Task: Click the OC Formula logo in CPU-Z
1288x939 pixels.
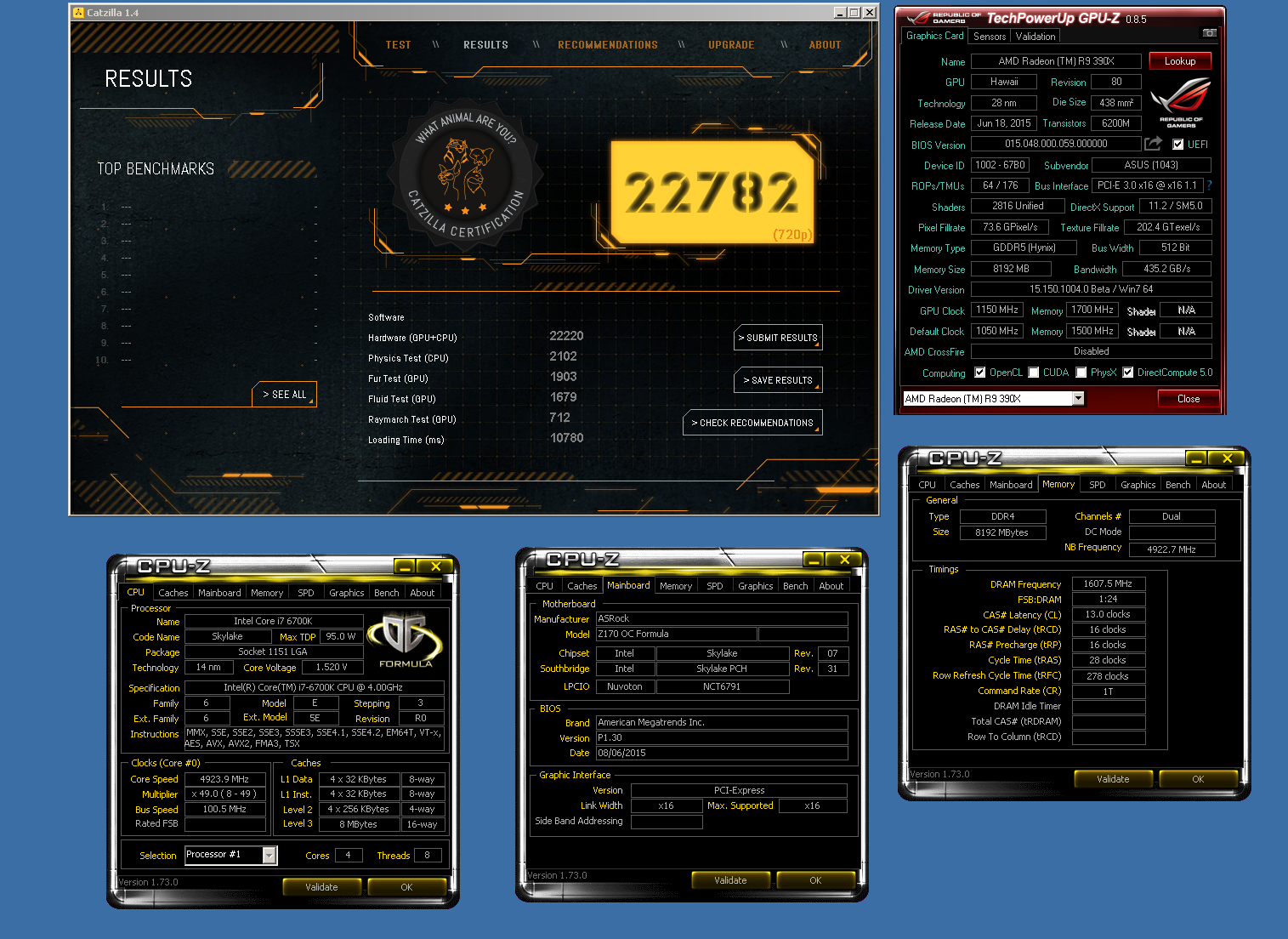Action: (x=406, y=638)
